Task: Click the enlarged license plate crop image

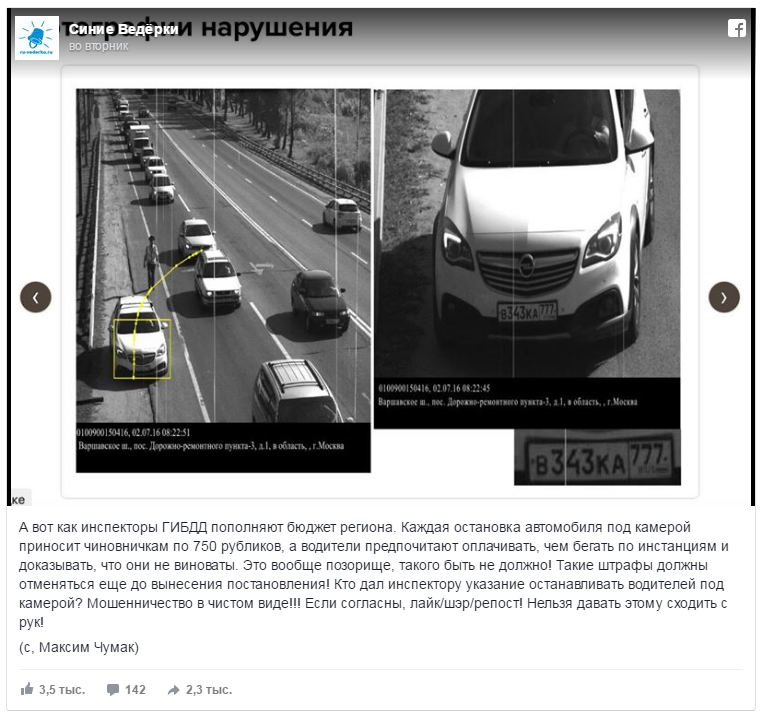Action: pos(597,457)
